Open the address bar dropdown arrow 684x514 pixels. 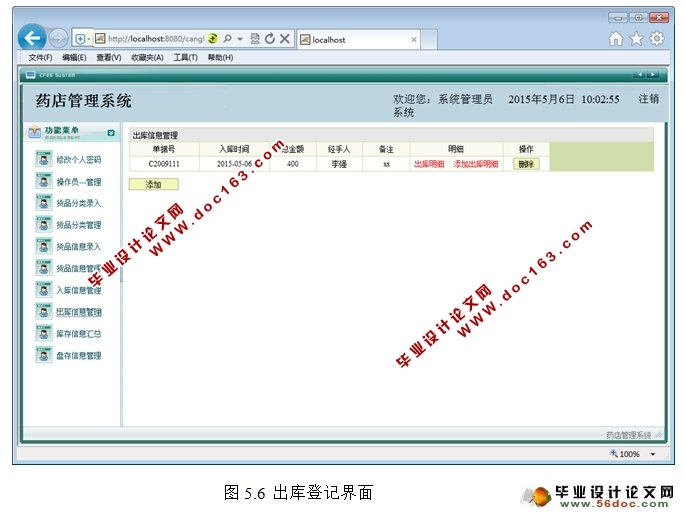point(240,39)
